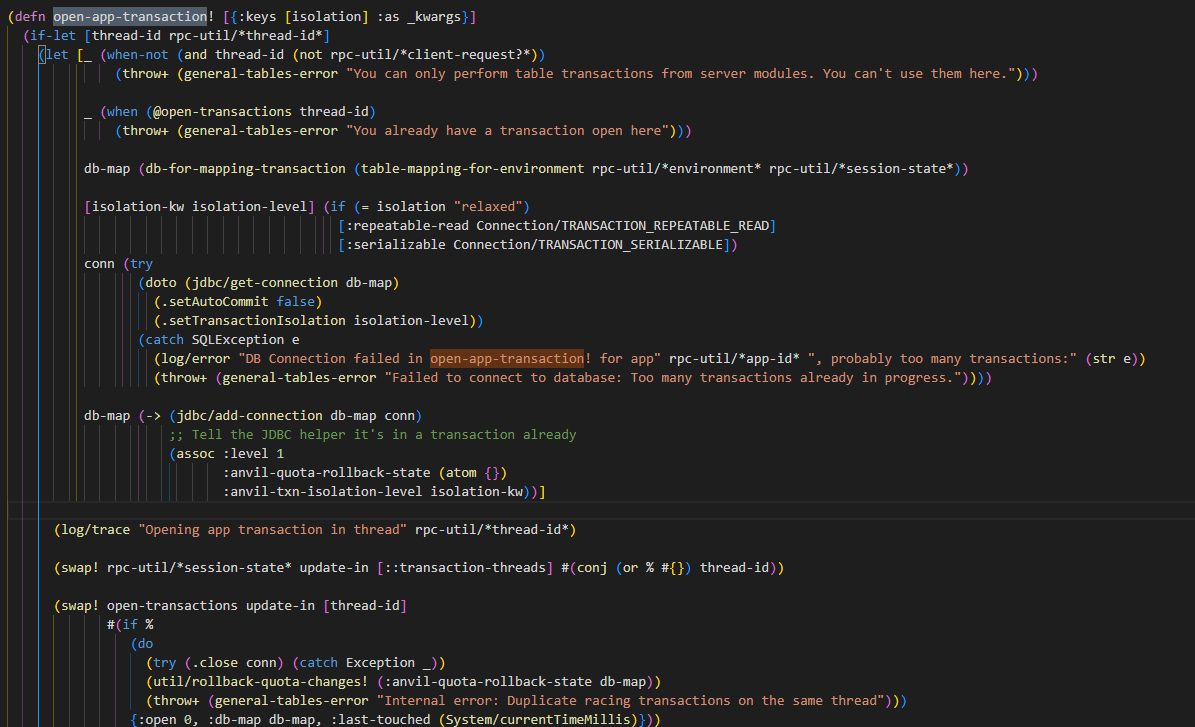Click the :anvil-txn-isolation-level keyword
The image size is (1195, 727).
pyautogui.click(x=322, y=492)
